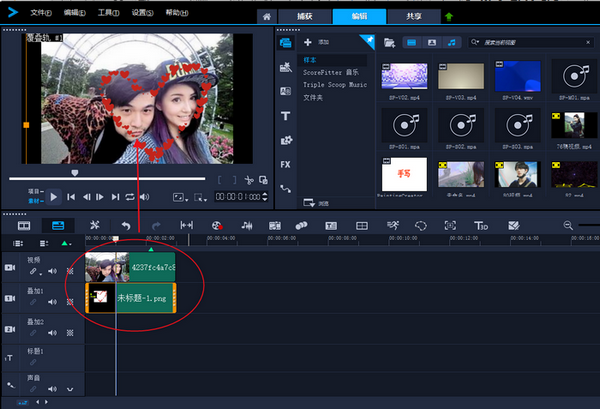The width and height of the screenshot is (600, 409).
Task: Open the 3D title editor (T3D) tool
Action: pyautogui.click(x=482, y=225)
